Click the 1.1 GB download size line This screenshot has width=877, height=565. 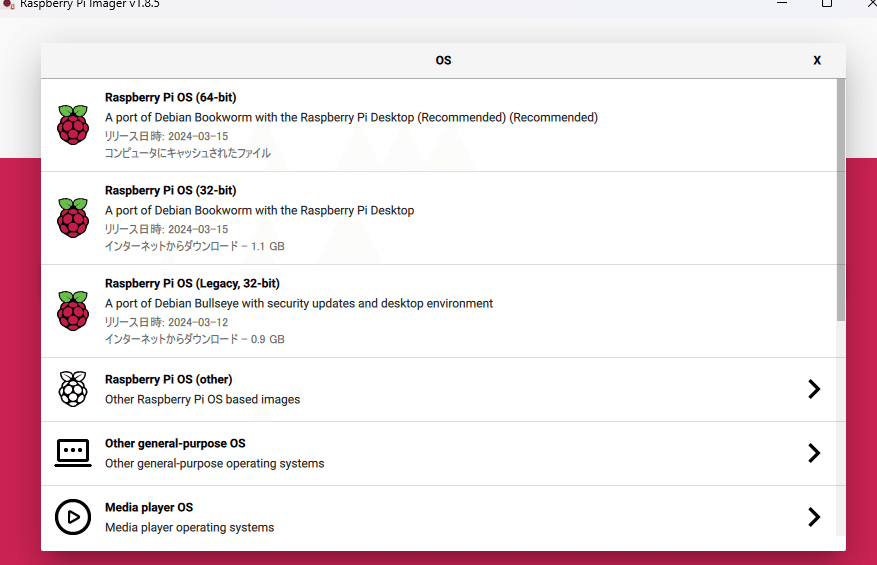(x=195, y=246)
